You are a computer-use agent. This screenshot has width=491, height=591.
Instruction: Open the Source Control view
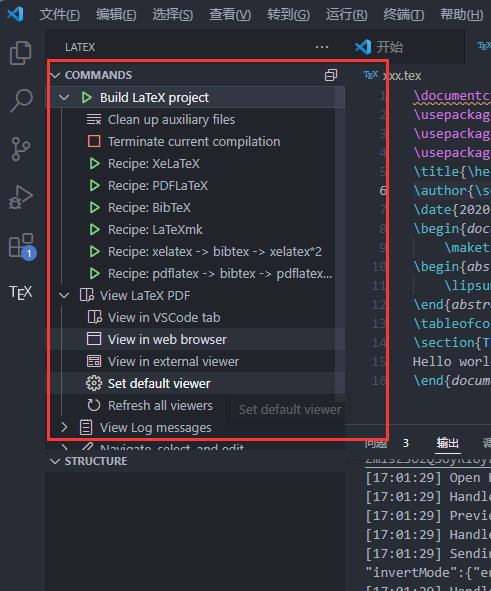(20, 149)
